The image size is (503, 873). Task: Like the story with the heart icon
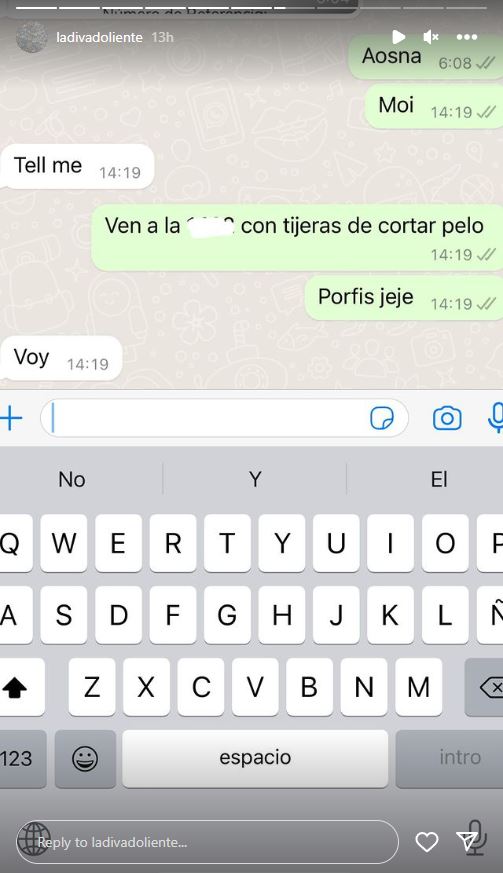point(427,842)
